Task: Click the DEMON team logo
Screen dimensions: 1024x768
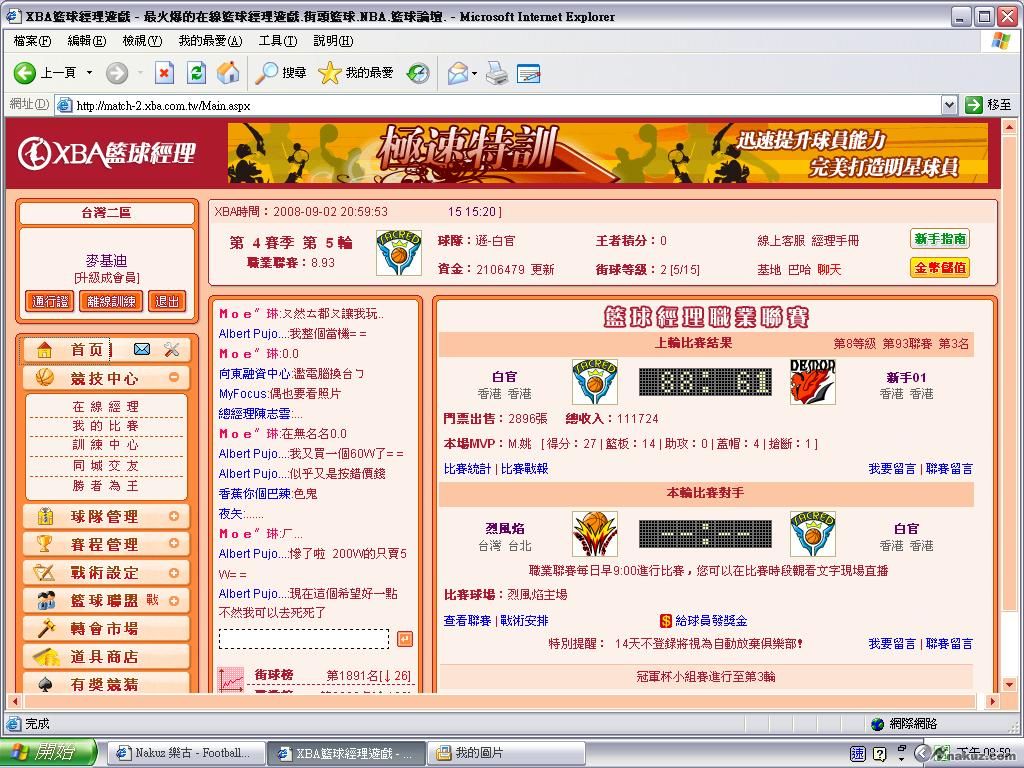Action: (812, 382)
